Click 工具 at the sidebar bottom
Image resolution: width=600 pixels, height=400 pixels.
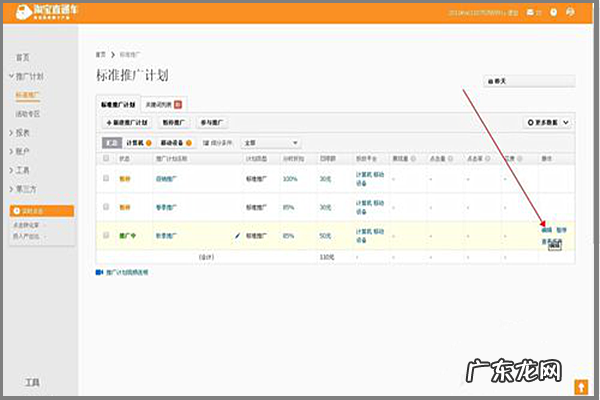pyautogui.click(x=32, y=382)
